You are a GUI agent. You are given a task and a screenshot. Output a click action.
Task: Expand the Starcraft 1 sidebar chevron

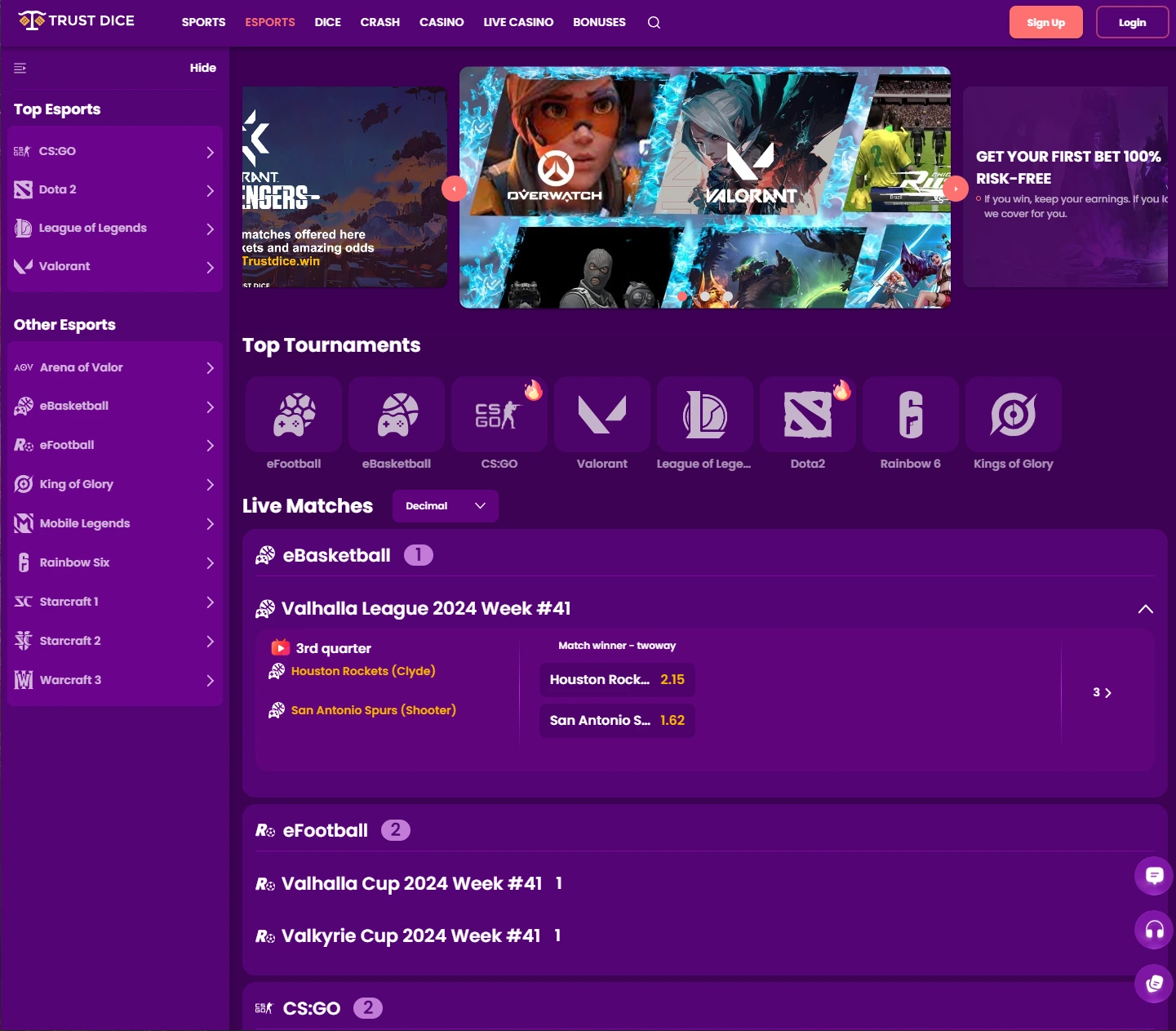tap(210, 602)
